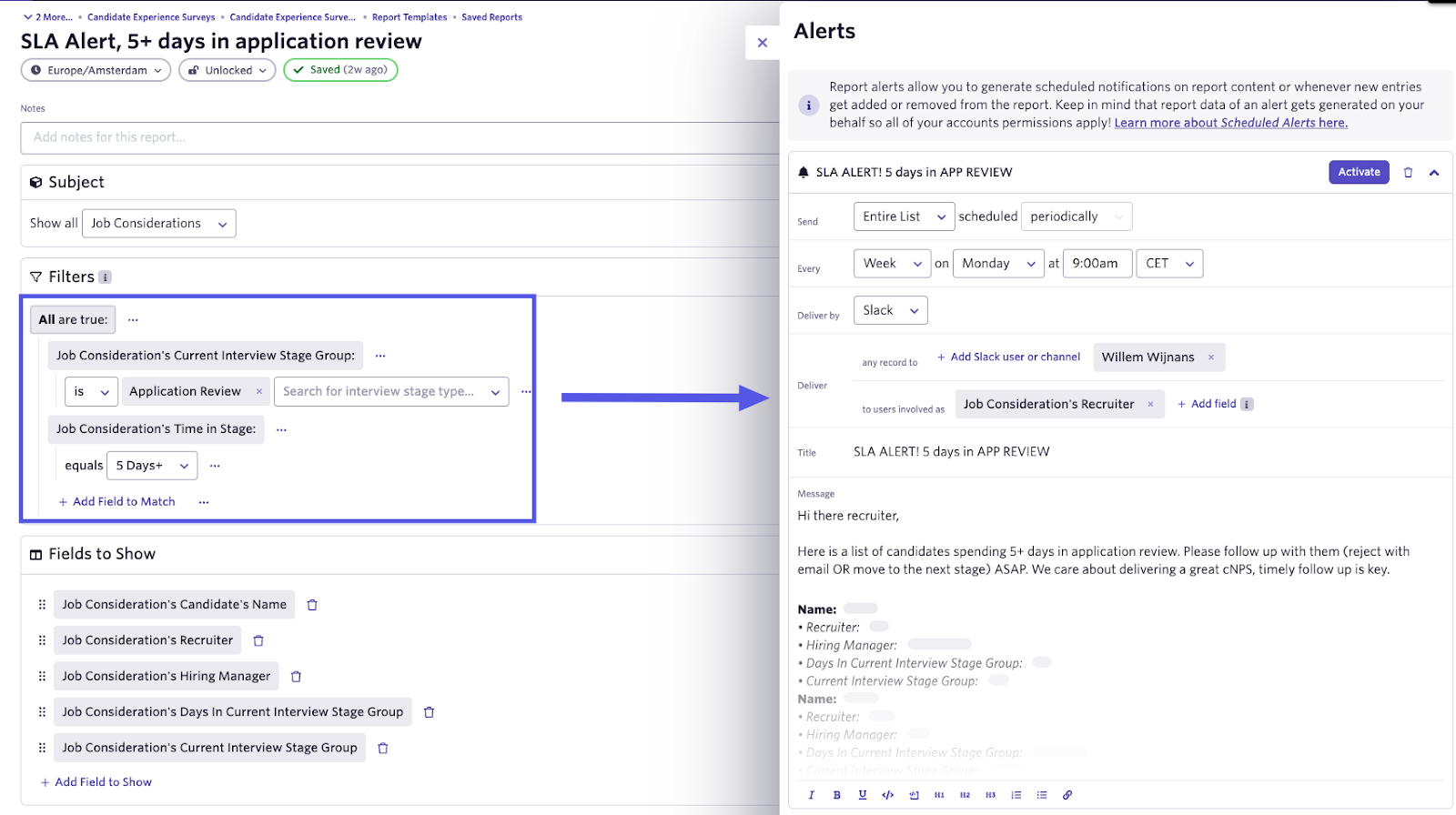
Task: Toggle italic formatting in message editor
Action: coord(811,795)
